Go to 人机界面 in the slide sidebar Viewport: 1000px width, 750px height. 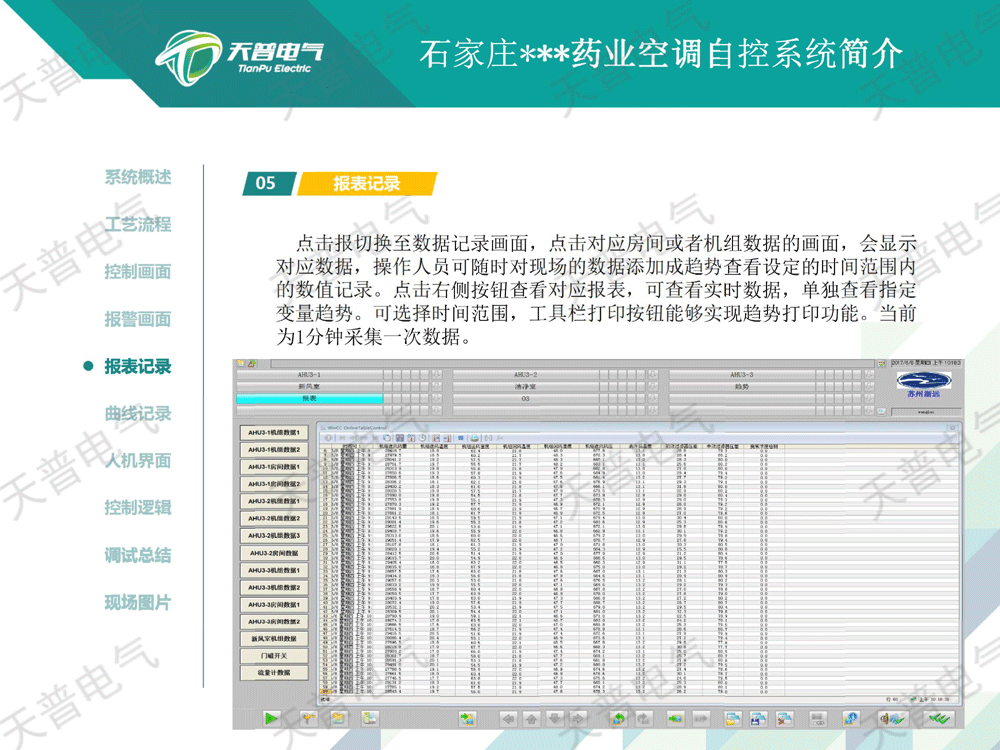[138, 460]
